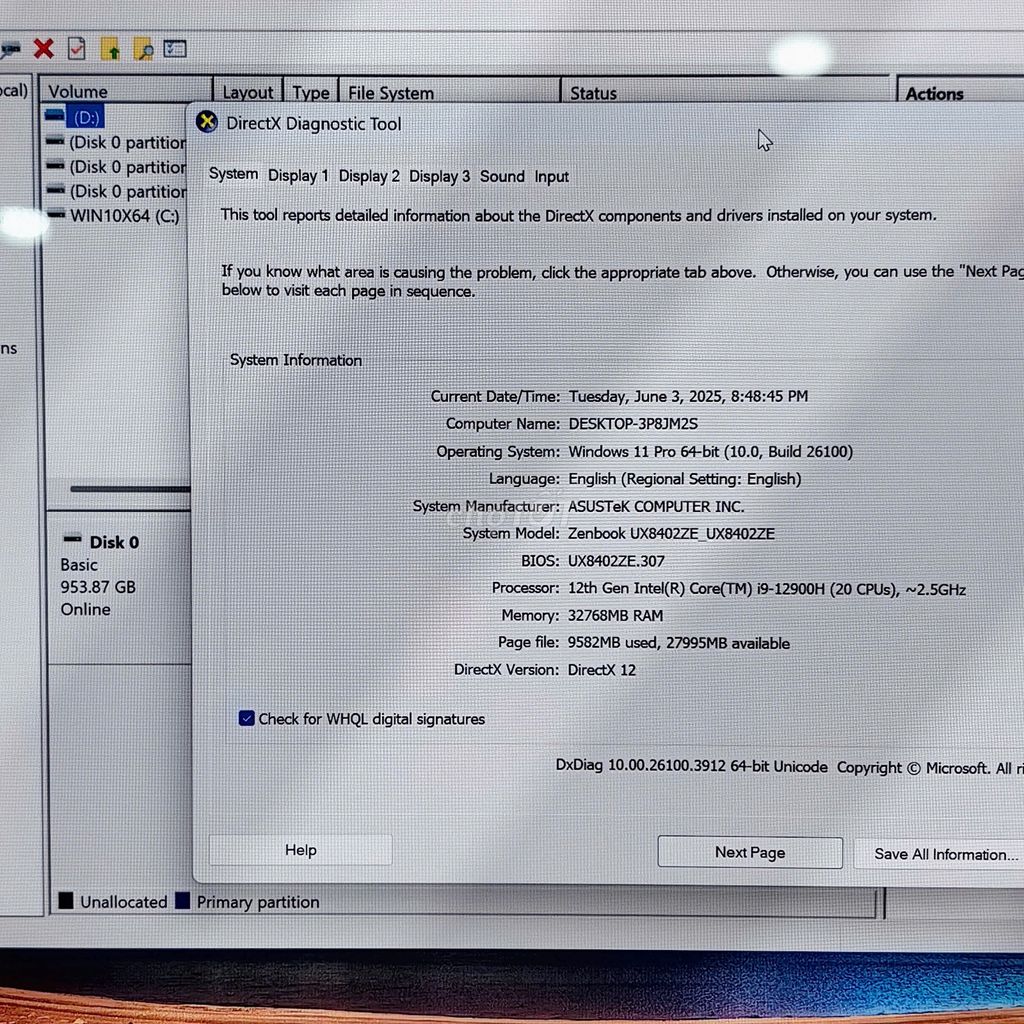
Task: Click the black Unallocated legend square
Action: pyautogui.click(x=66, y=901)
